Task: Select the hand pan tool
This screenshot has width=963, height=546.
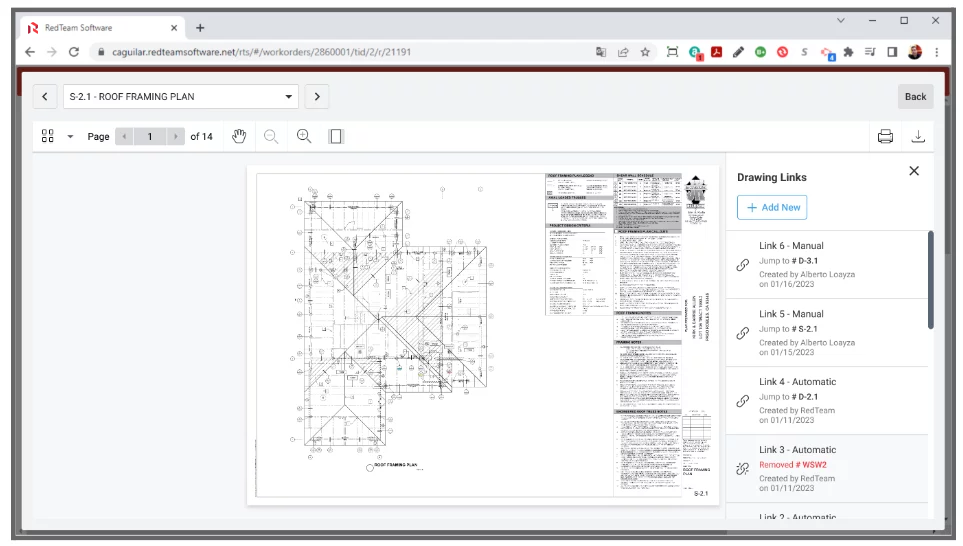Action: [239, 136]
